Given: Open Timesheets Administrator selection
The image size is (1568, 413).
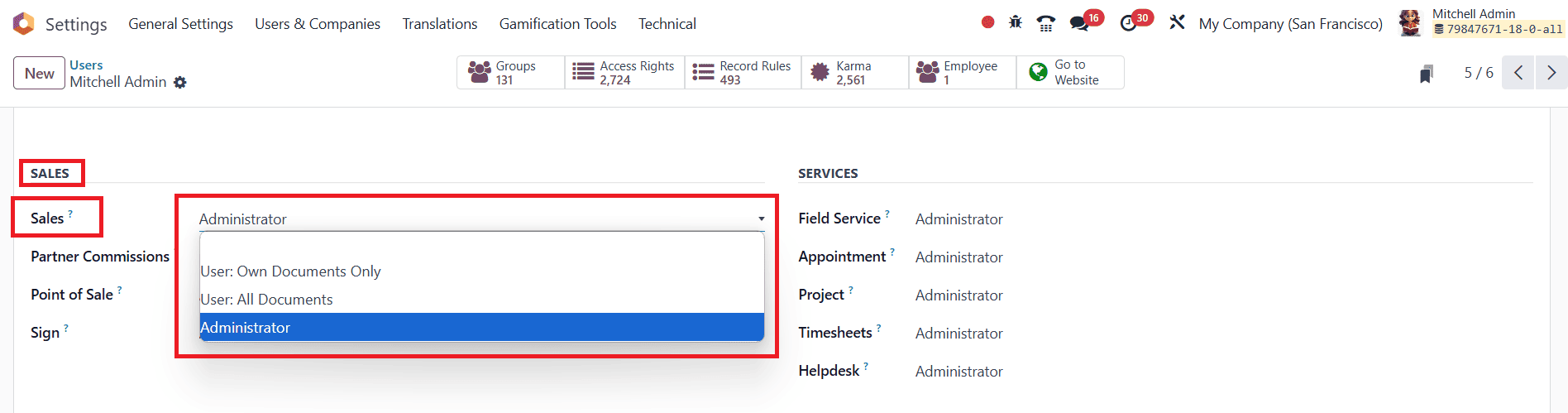Looking at the screenshot, I should coord(959,334).
